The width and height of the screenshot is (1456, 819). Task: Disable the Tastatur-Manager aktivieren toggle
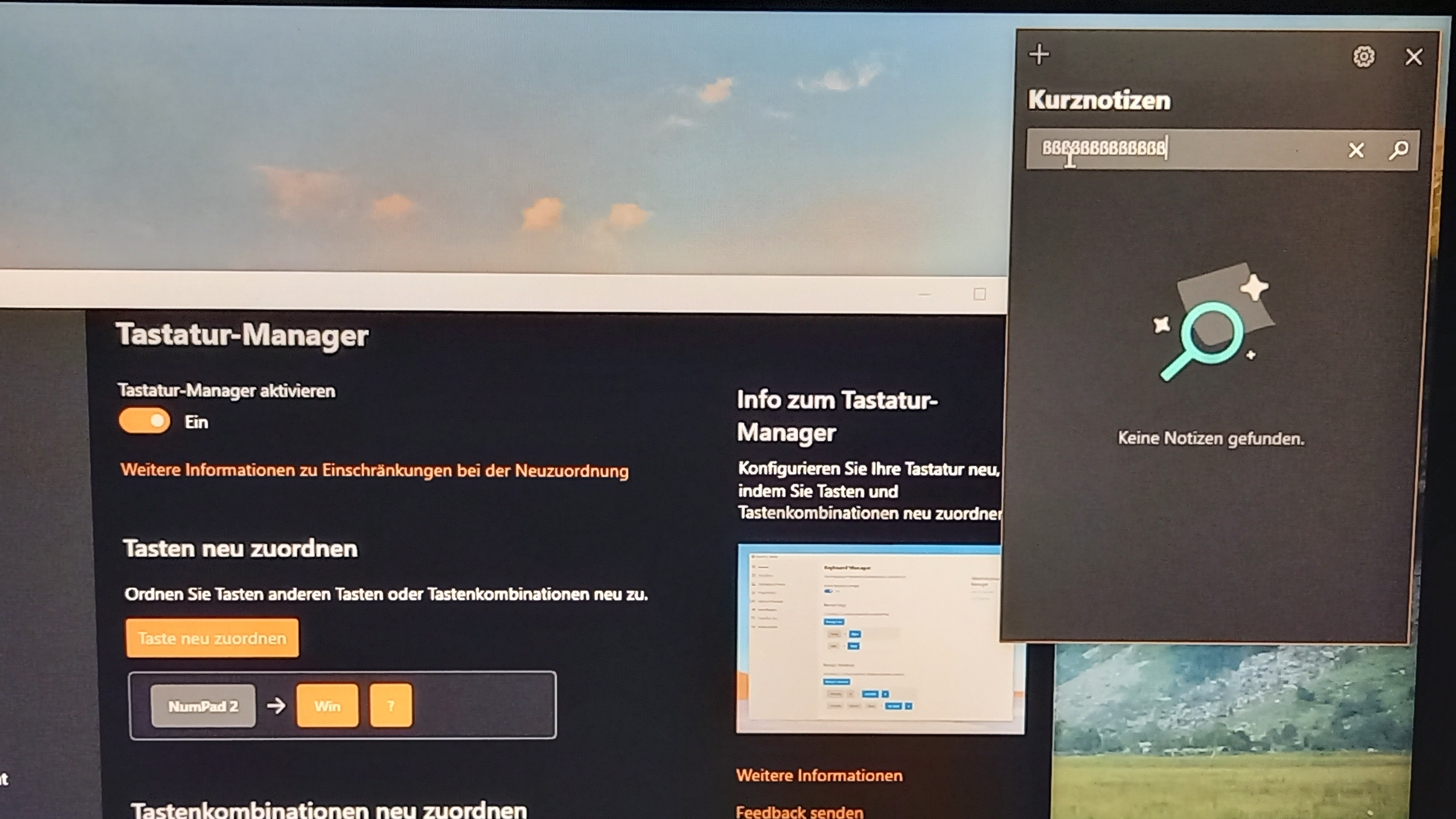point(144,421)
